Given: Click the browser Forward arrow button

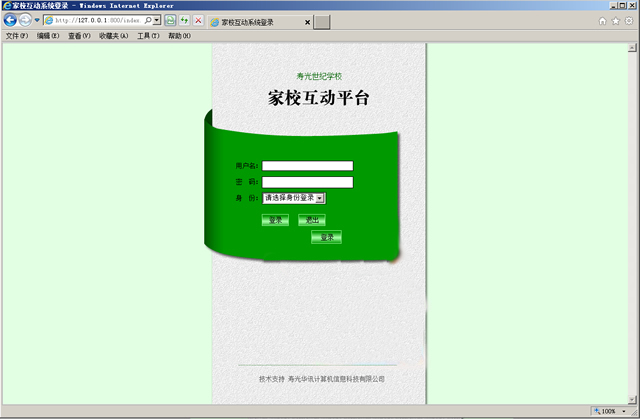Looking at the screenshot, I should 26,20.
